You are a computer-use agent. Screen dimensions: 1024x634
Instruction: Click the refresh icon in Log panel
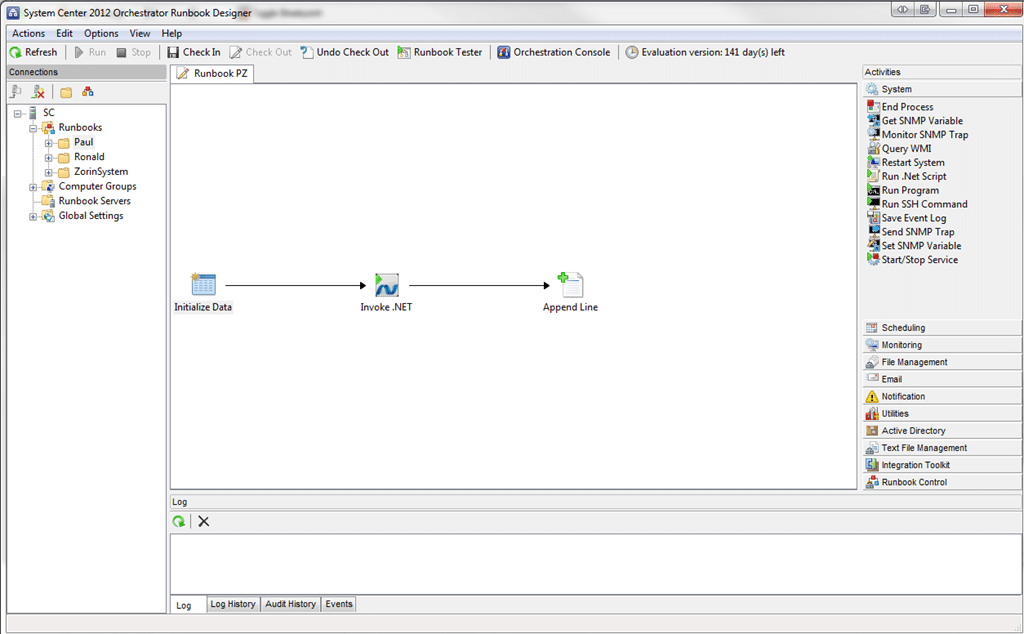[x=179, y=521]
